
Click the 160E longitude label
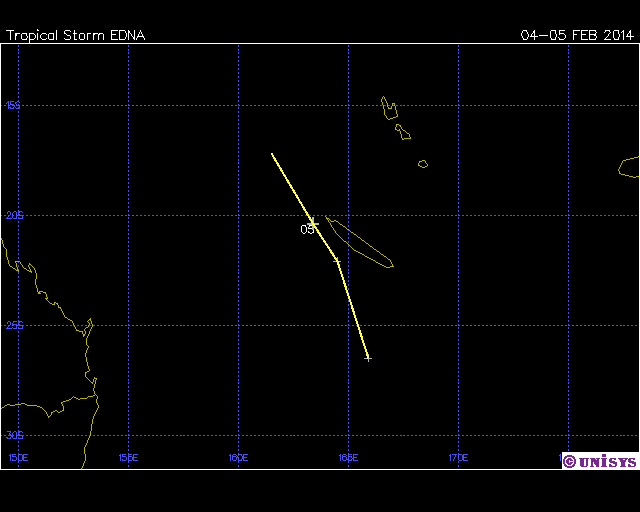click(x=238, y=458)
